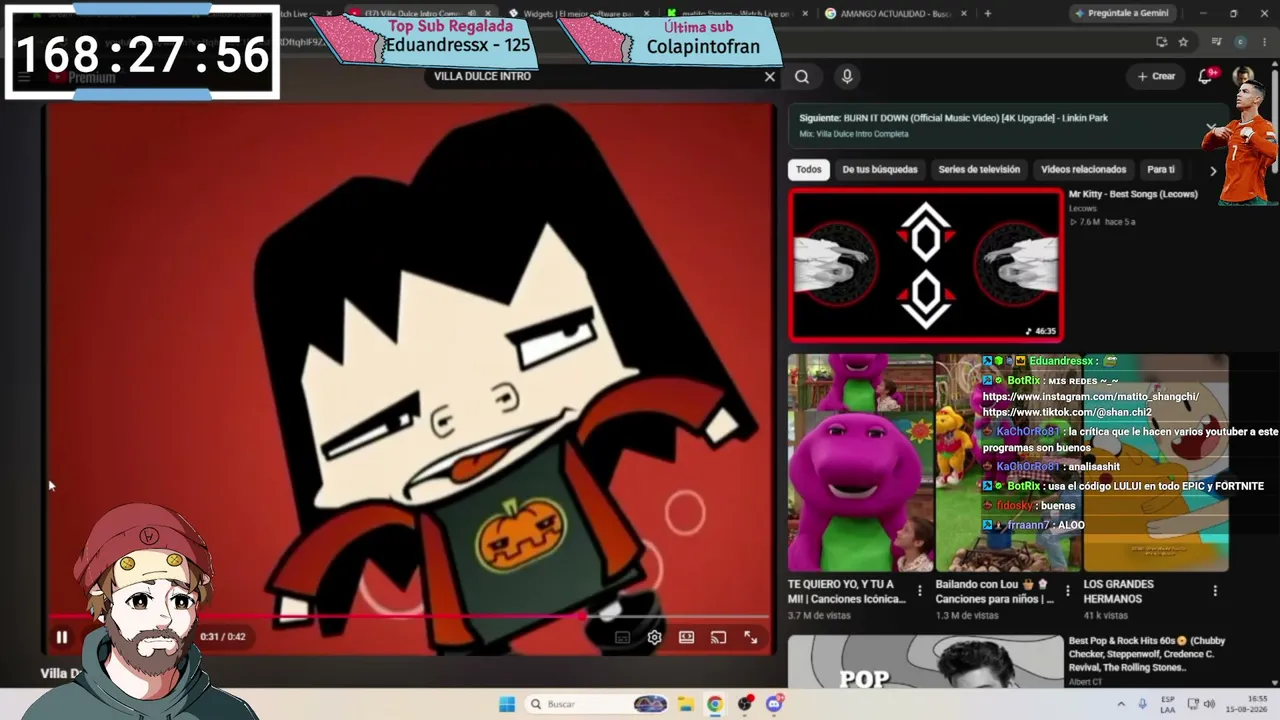Screen dimensions: 1280x720
Task: Select the Para ti chip
Action: pos(1161,170)
